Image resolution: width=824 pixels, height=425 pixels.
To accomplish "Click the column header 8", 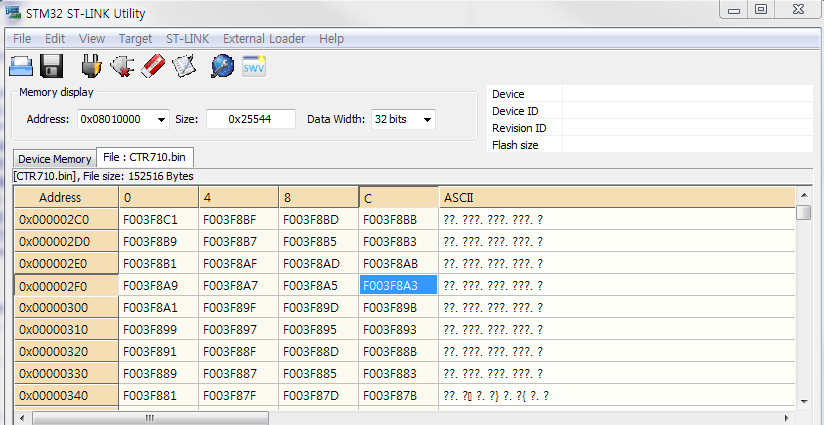I will click(319, 197).
